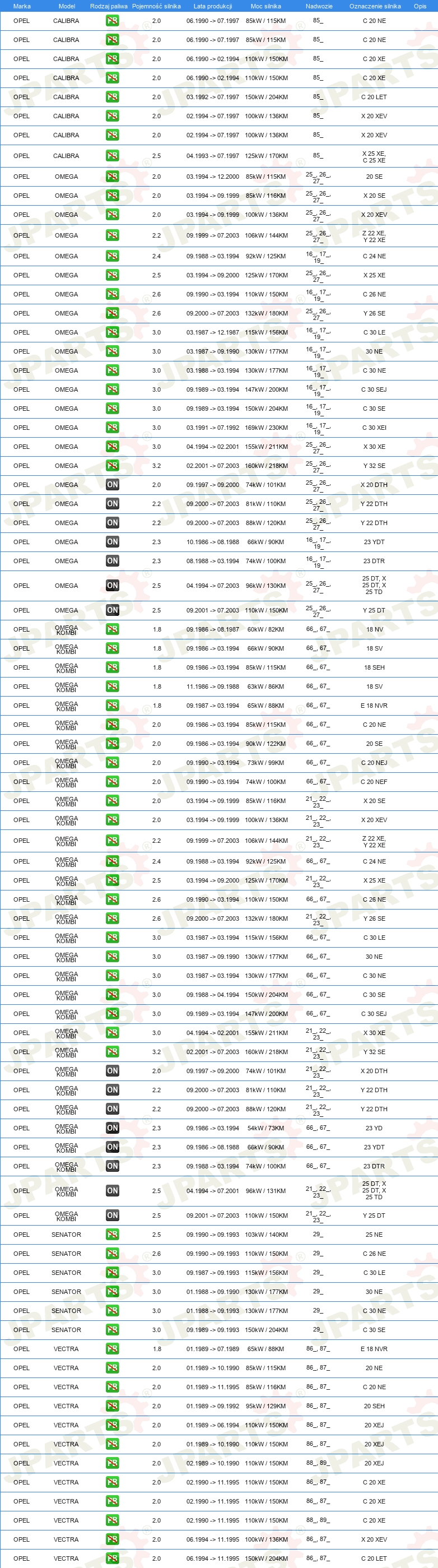Click diesel ON icon in Omega Kombi Y 25 DT row
438x1568 pixels.
(x=113, y=1216)
